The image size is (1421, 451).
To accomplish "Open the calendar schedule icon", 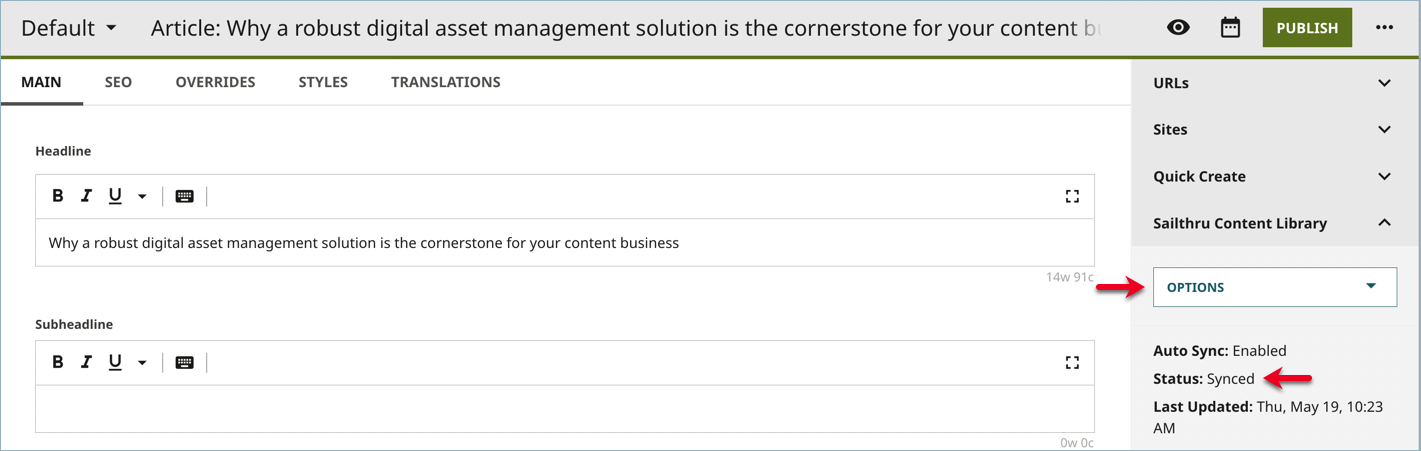I will (1230, 28).
